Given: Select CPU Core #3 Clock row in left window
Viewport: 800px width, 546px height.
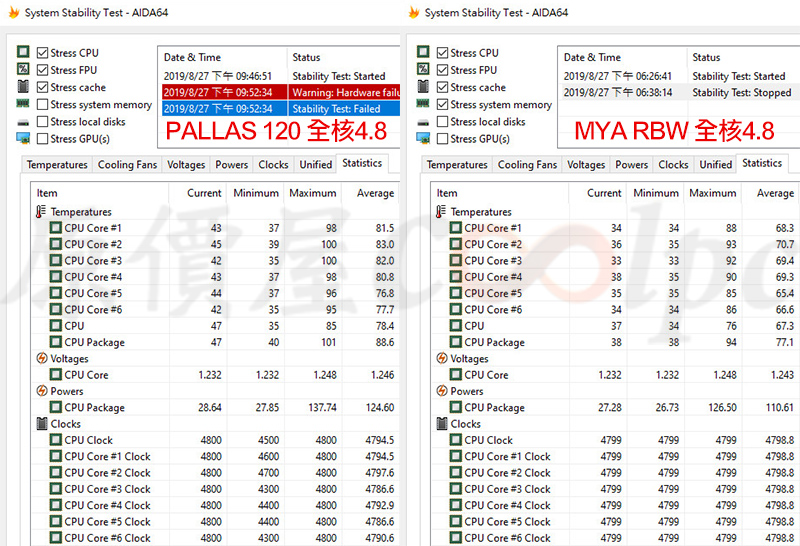Looking at the screenshot, I should coord(215,489).
